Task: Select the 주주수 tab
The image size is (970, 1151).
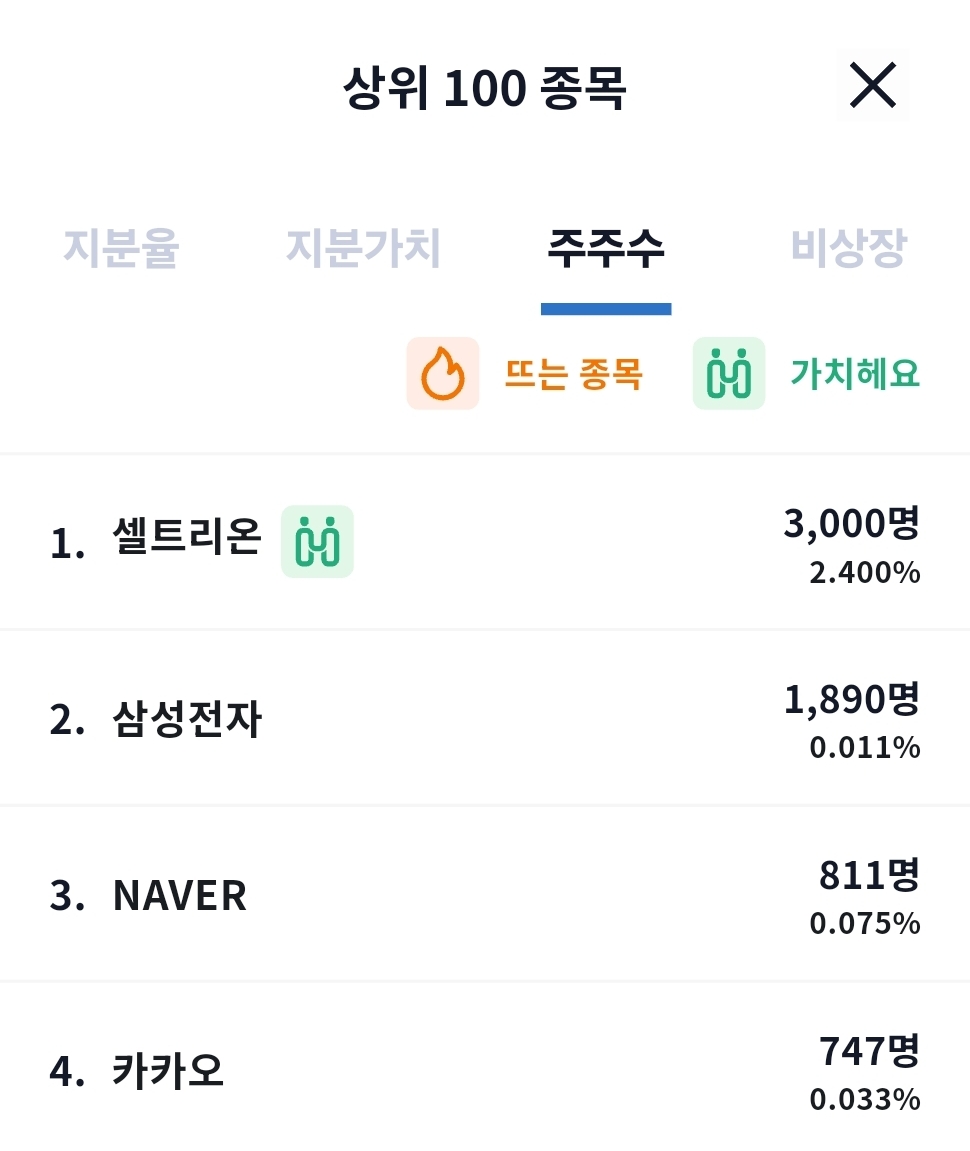Action: pos(606,247)
